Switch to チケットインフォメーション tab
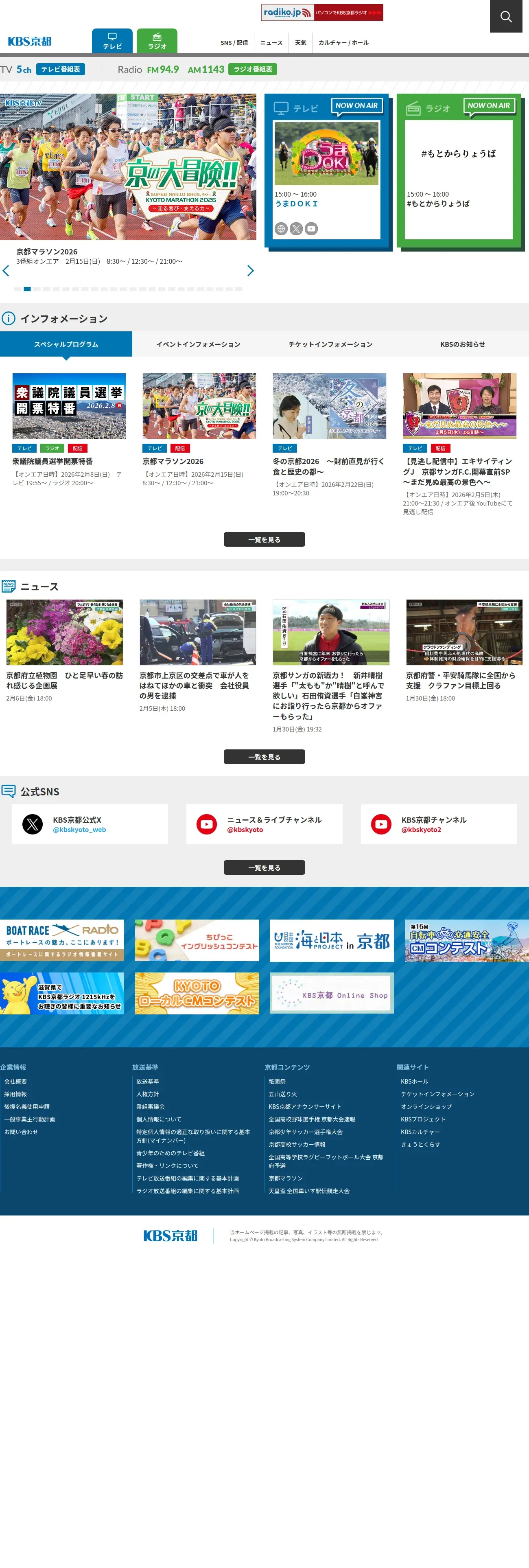This screenshot has width=529, height=1568. click(330, 344)
